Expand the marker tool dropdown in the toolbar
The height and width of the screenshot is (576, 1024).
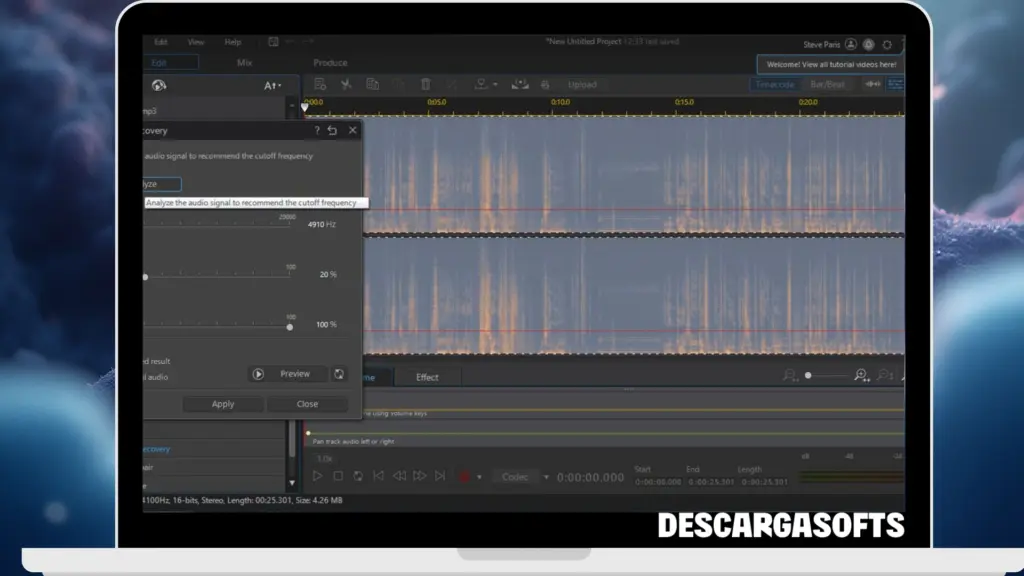click(495, 84)
